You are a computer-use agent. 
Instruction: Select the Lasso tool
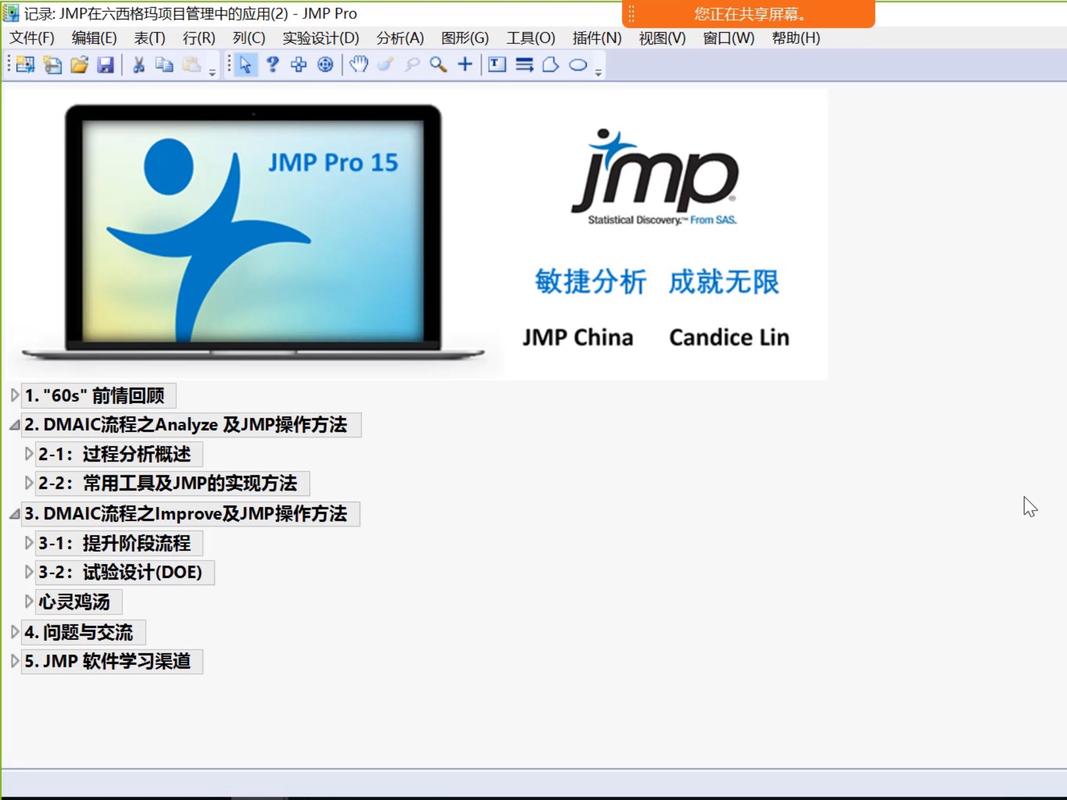(412, 65)
